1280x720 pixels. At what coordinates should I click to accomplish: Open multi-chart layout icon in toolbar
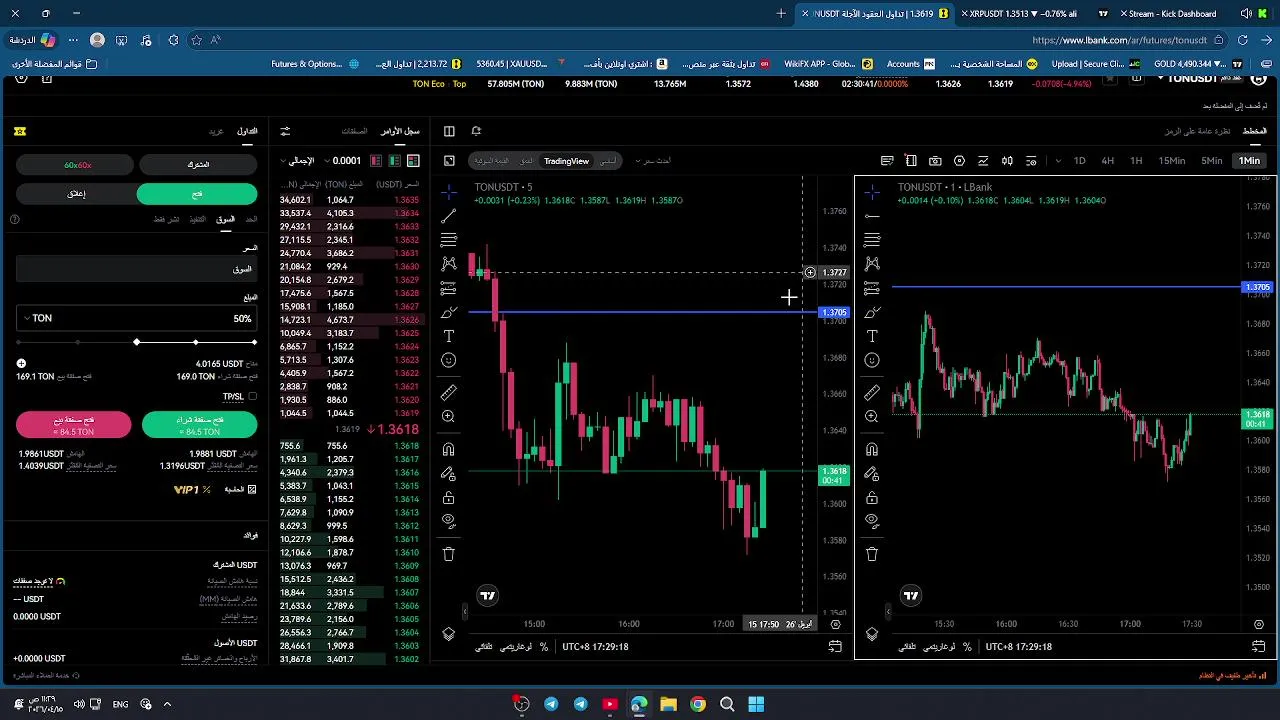[x=911, y=161]
